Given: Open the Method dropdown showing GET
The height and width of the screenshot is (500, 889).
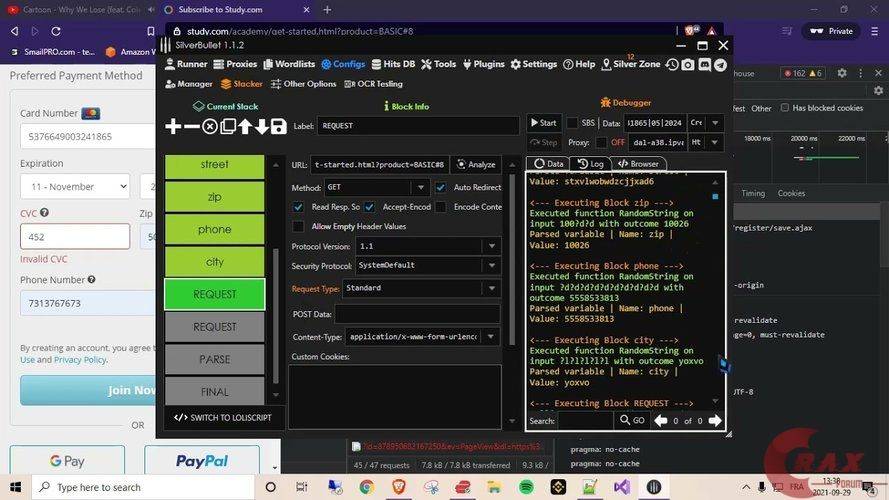Looking at the screenshot, I should pyautogui.click(x=376, y=188).
